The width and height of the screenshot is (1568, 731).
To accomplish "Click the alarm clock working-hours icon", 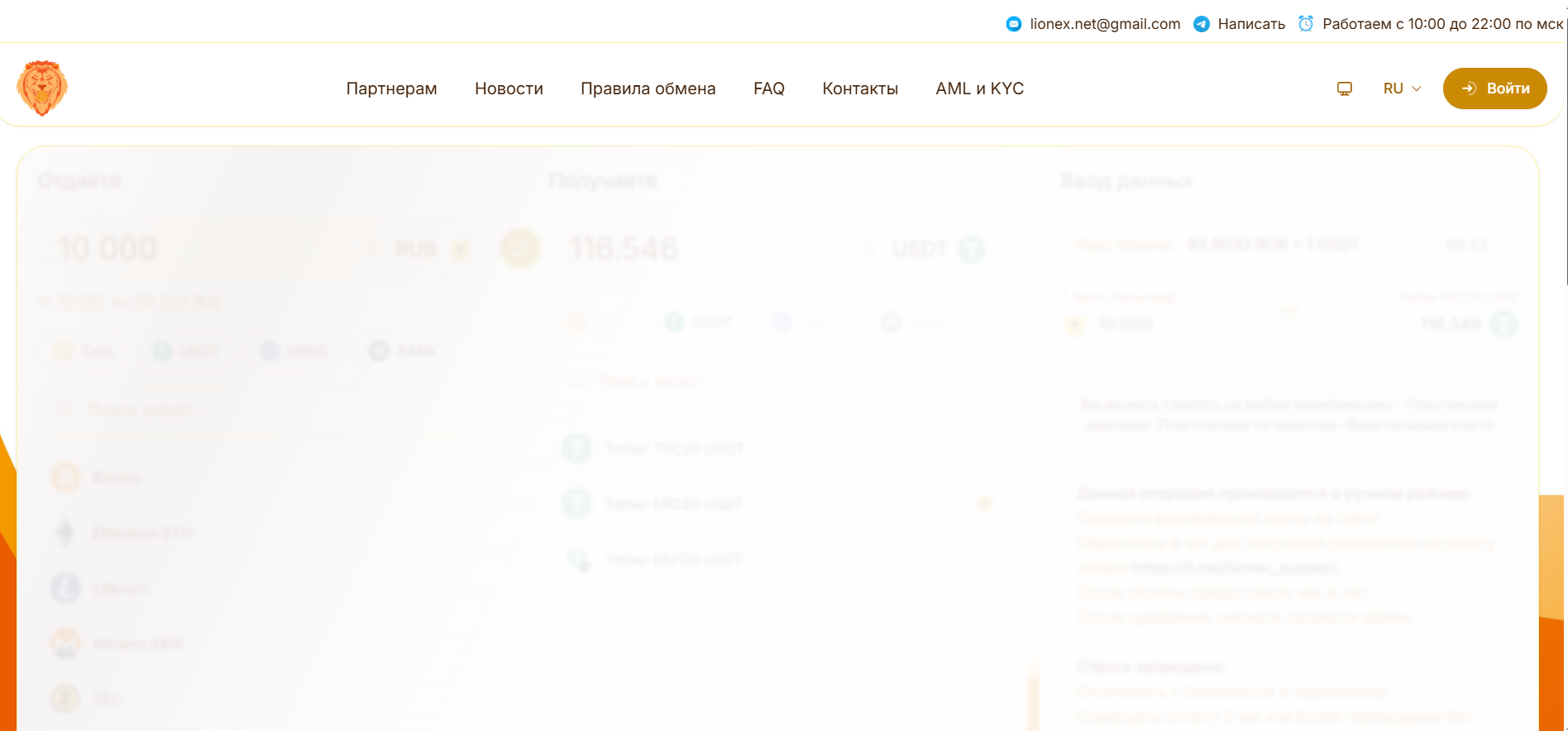I will (x=1306, y=23).
